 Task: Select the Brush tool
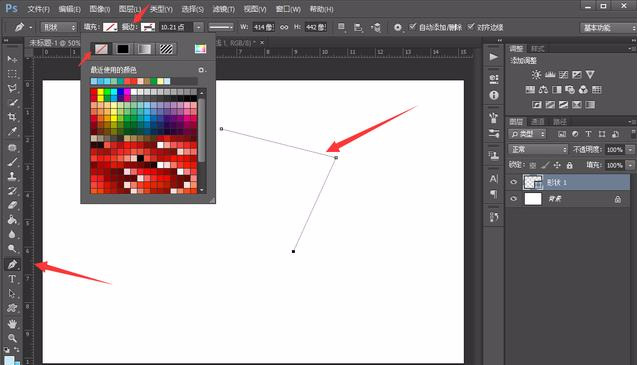pos(12,162)
